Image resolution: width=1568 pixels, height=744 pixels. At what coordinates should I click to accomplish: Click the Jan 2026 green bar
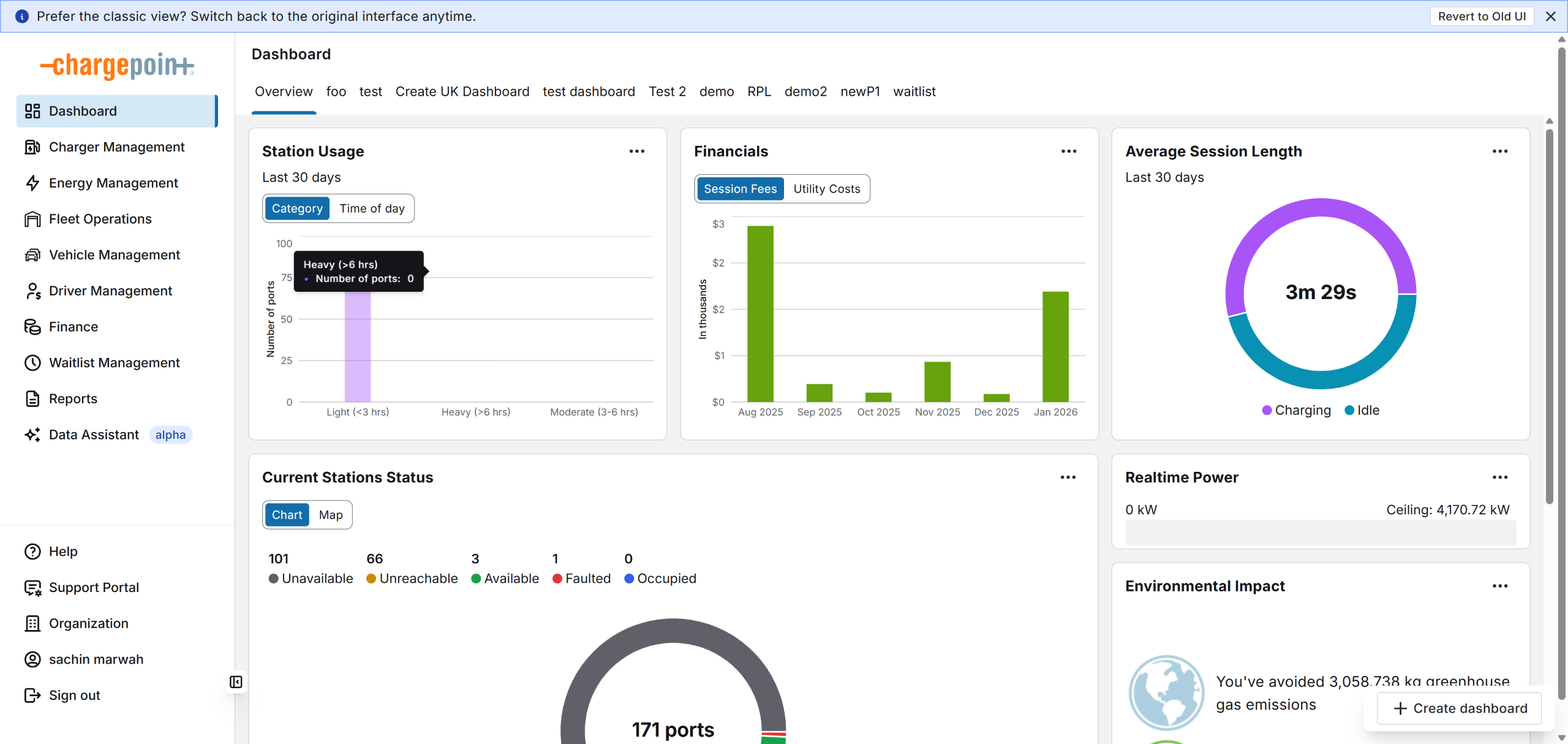coord(1055,346)
